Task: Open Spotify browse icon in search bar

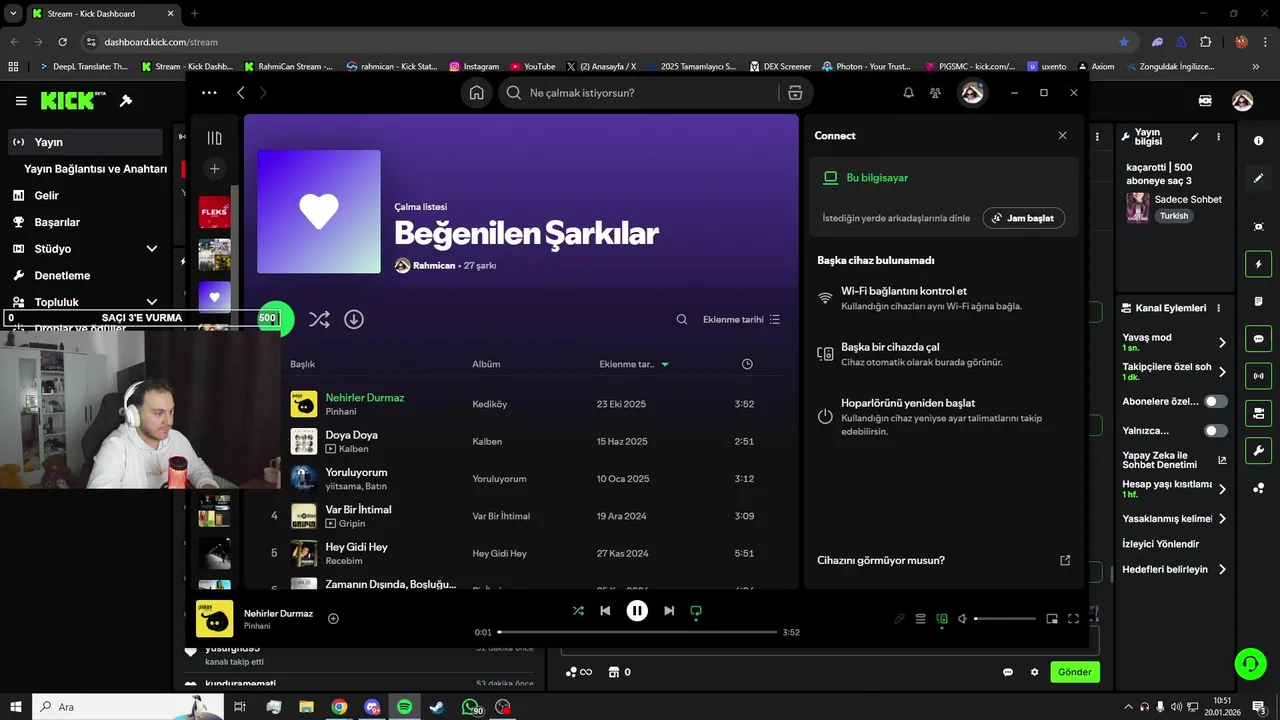Action: pyautogui.click(x=795, y=93)
